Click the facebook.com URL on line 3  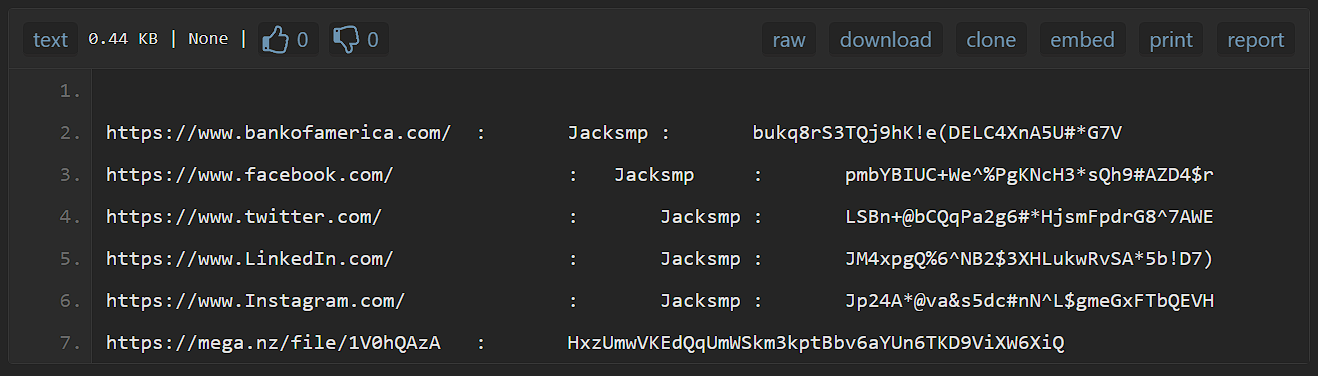(250, 175)
